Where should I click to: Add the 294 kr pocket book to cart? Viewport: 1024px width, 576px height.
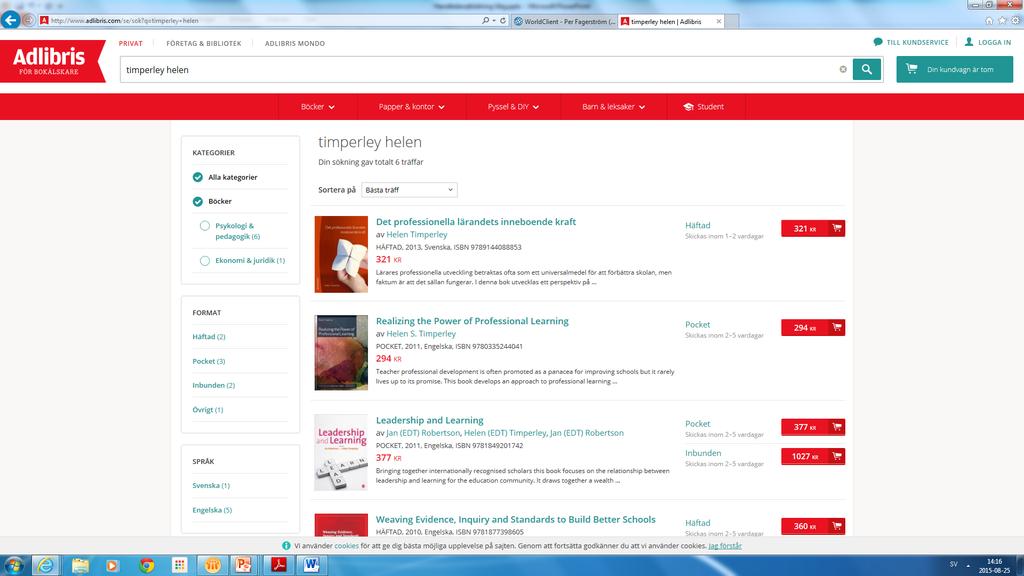[x=813, y=327]
